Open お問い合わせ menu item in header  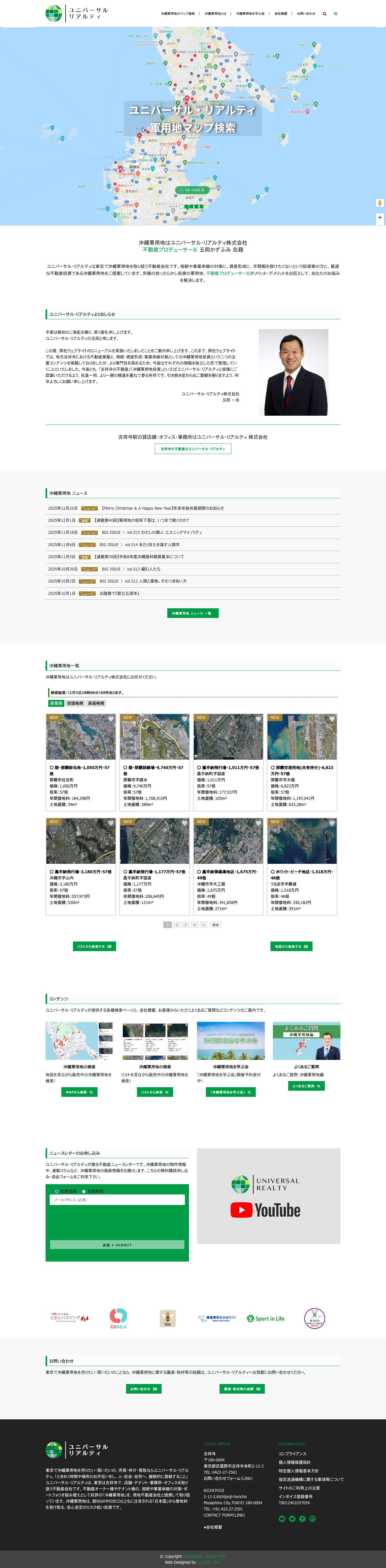tap(306, 13)
